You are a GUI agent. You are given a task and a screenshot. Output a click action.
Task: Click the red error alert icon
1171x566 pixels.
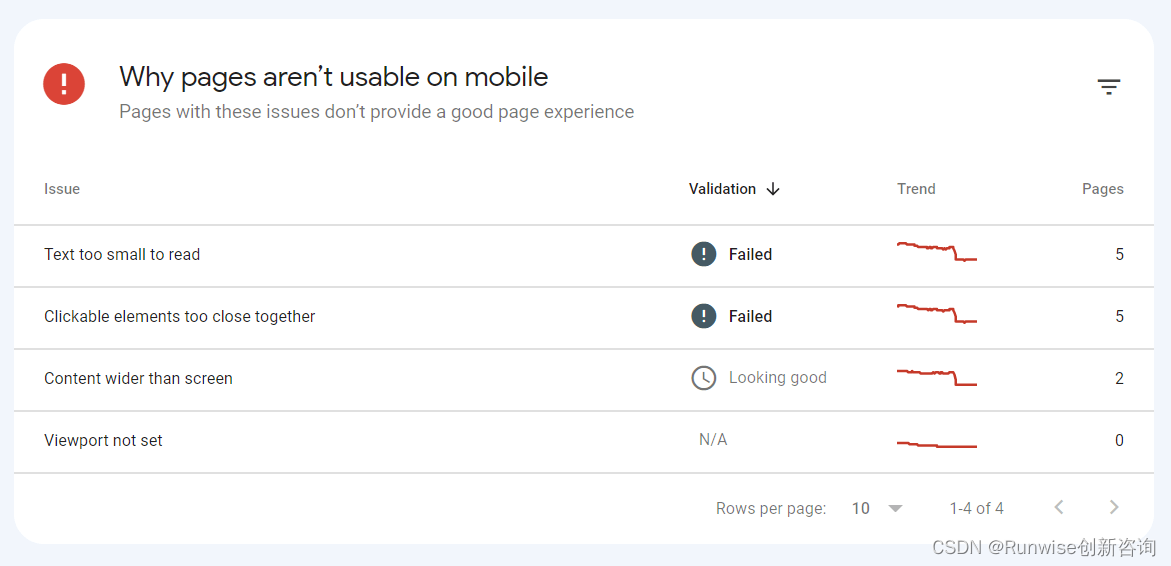tap(64, 83)
